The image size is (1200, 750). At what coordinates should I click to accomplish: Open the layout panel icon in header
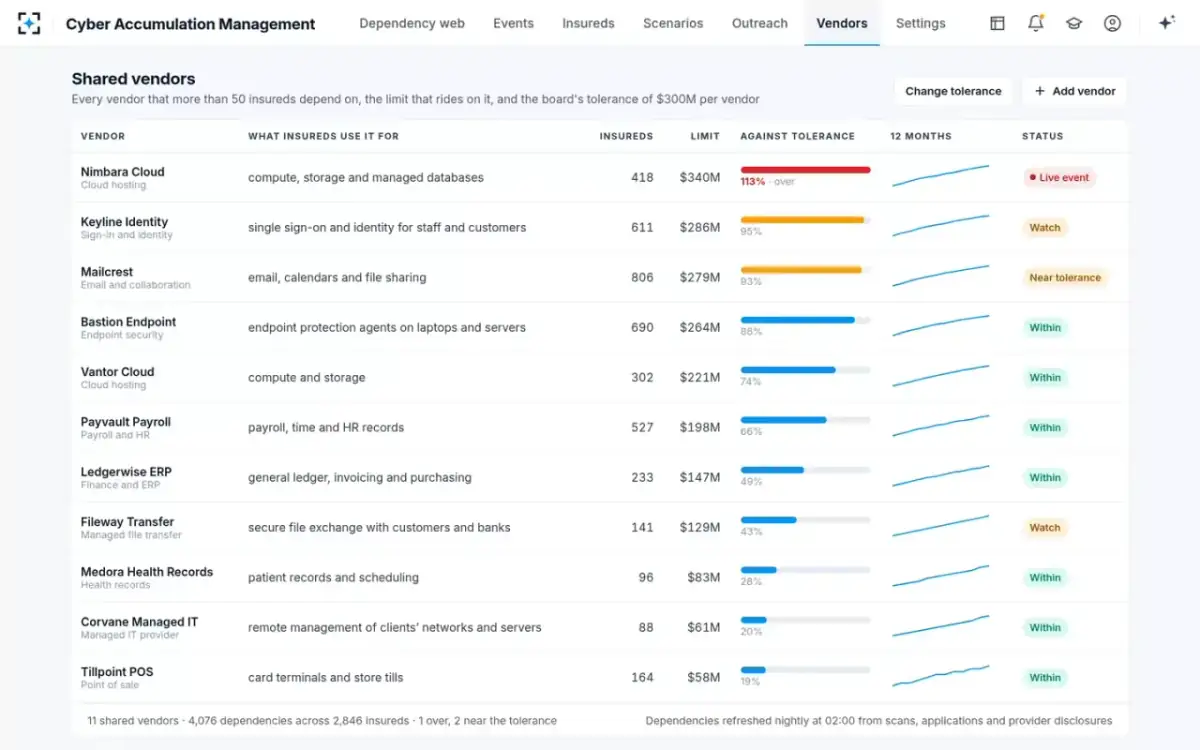997,23
